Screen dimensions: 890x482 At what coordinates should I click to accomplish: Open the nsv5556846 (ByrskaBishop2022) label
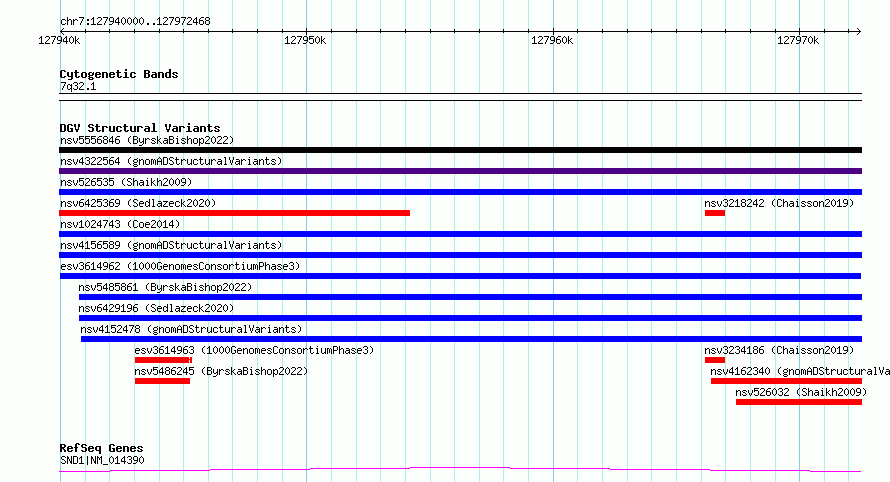click(147, 140)
